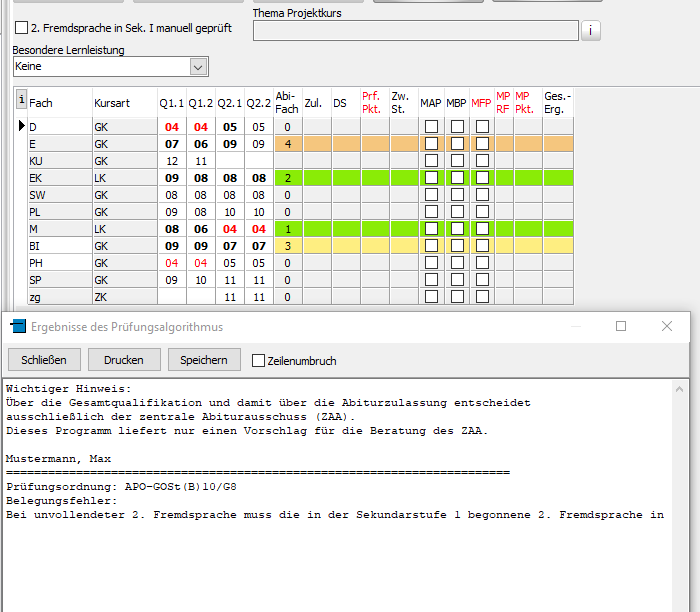Click the Speichern button
The image size is (700, 612).
[204, 360]
